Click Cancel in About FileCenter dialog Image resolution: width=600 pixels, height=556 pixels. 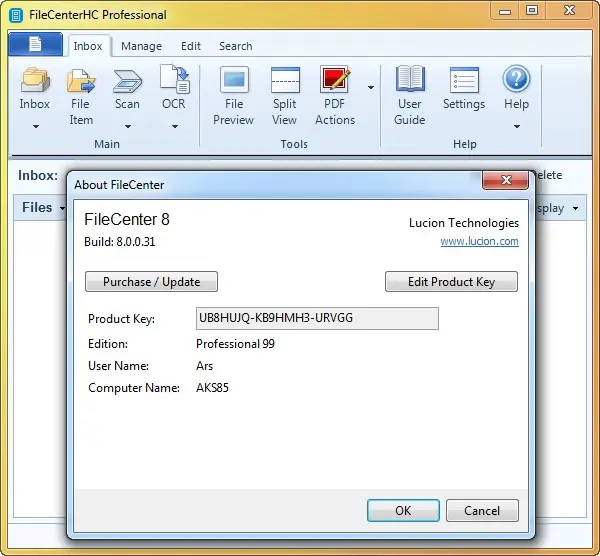click(x=482, y=510)
